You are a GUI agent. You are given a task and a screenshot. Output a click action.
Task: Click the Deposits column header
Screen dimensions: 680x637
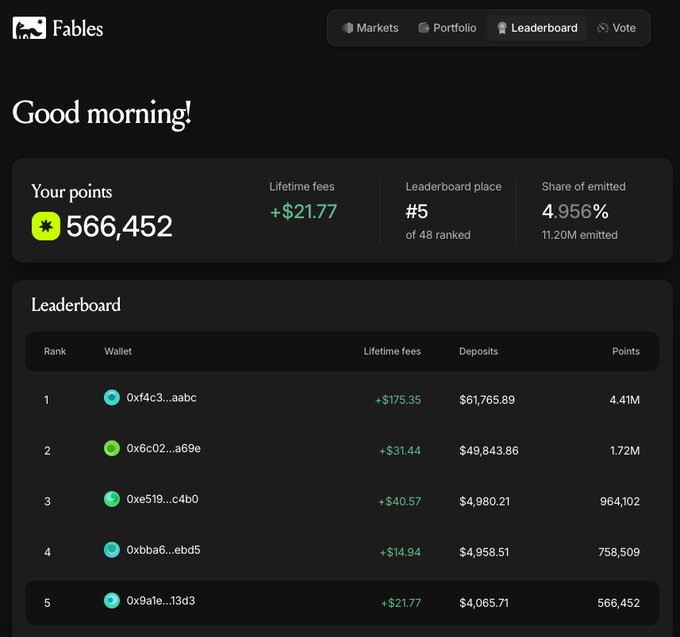[478, 351]
